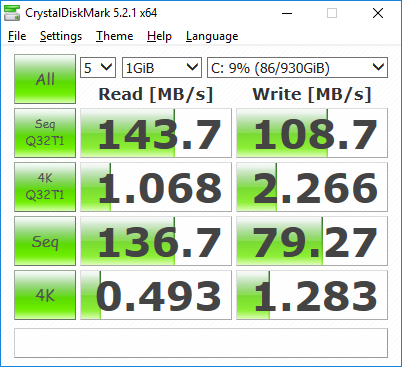Click the Seq Q32T1 read result 143.7

tap(156, 133)
